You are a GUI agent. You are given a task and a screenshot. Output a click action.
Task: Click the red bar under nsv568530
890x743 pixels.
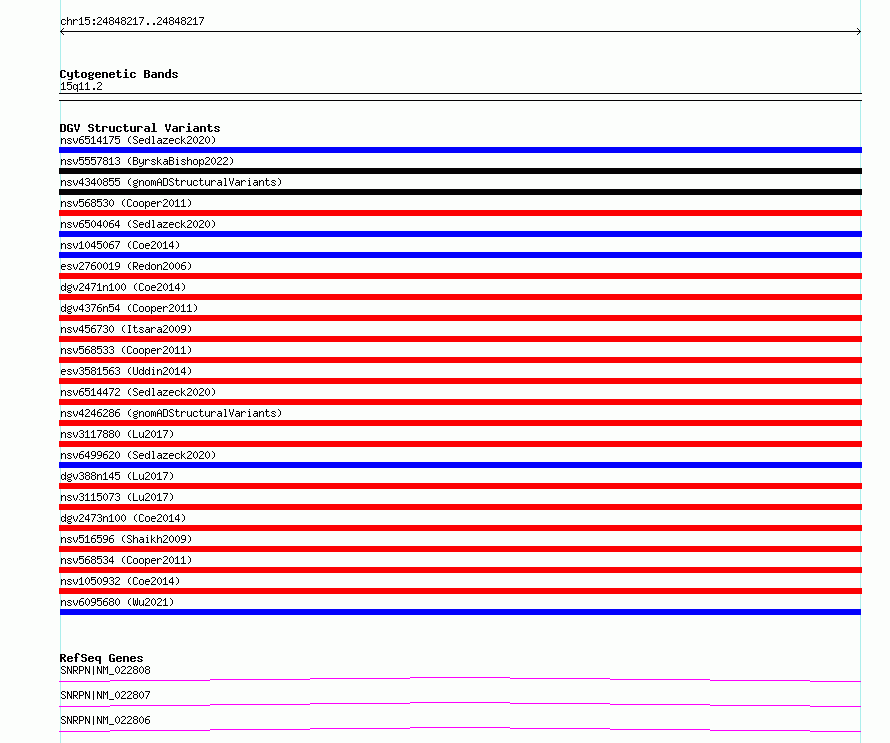[x=460, y=213]
